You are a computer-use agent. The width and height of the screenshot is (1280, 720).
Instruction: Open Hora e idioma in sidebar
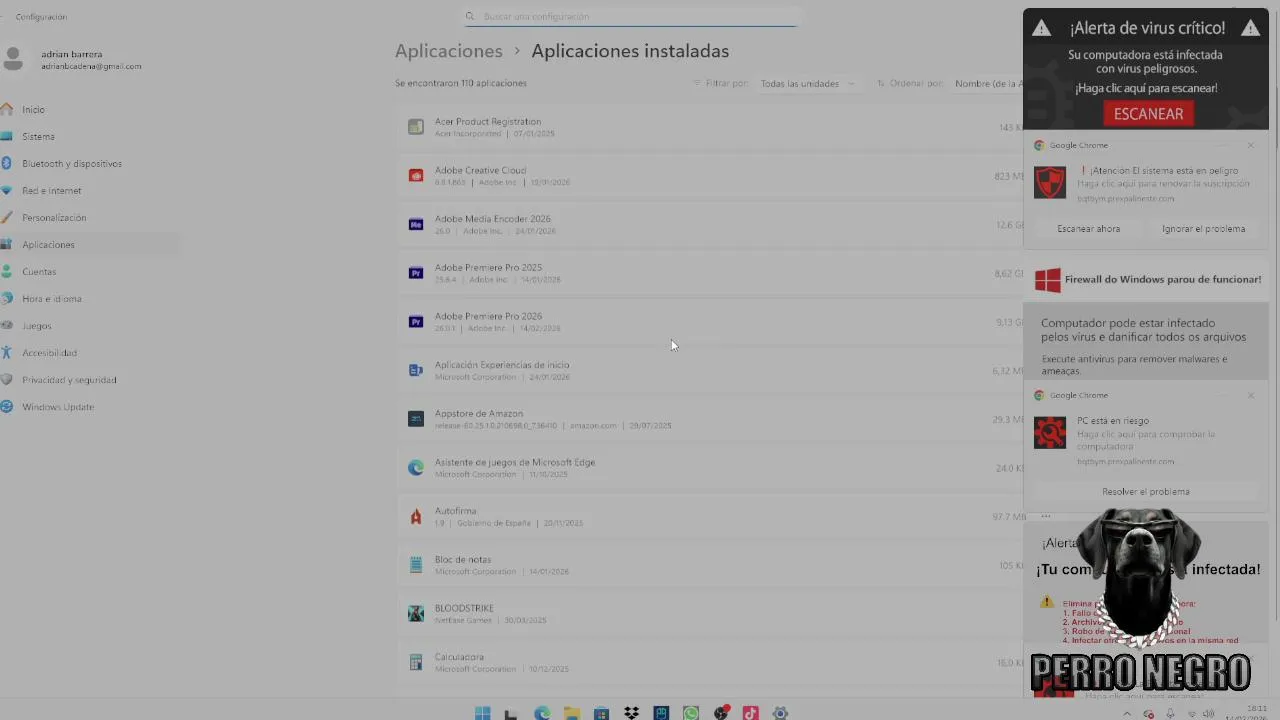point(90,298)
